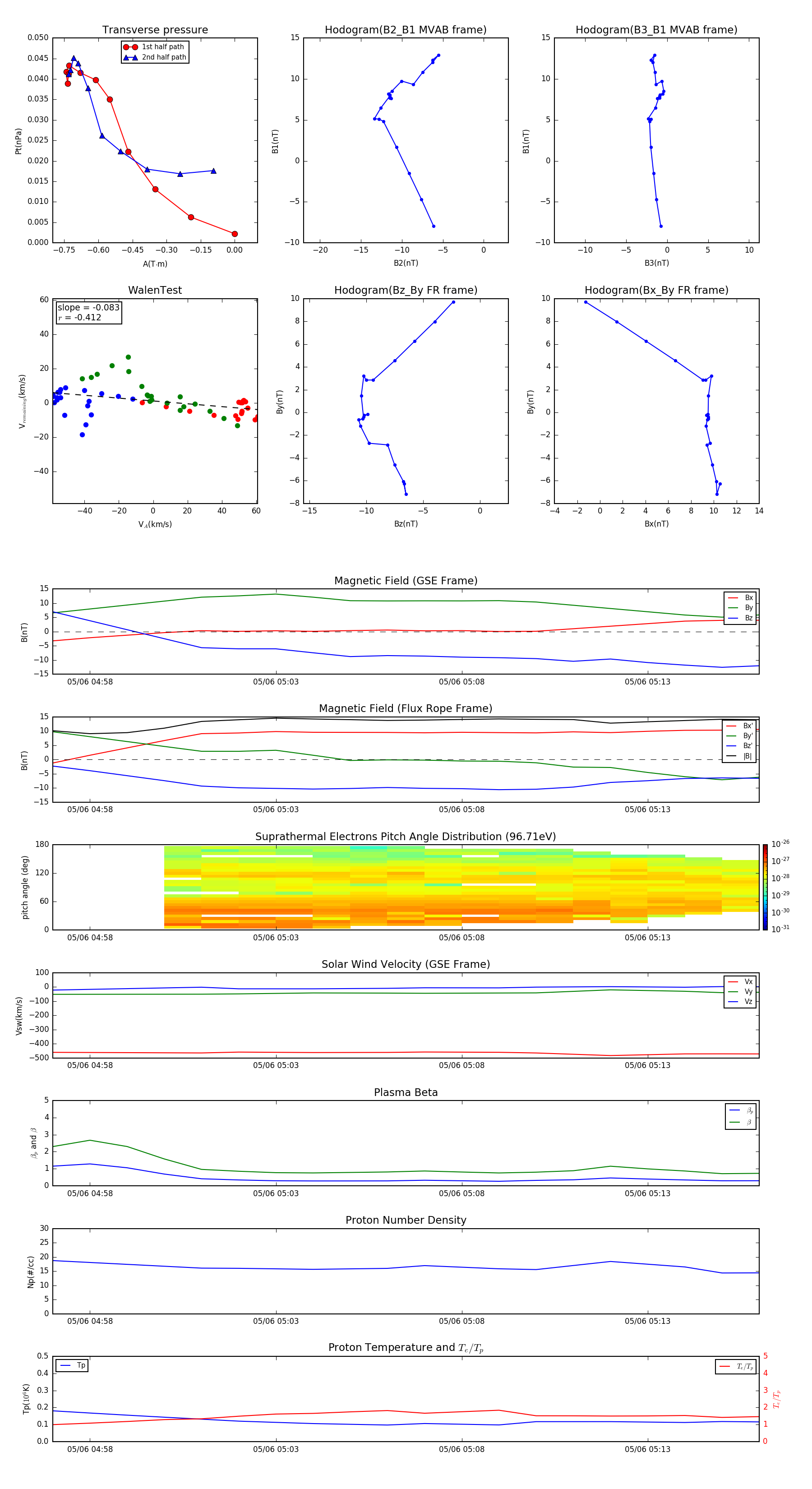Select the 'Np(#/cc)' y-axis label

31,1272
